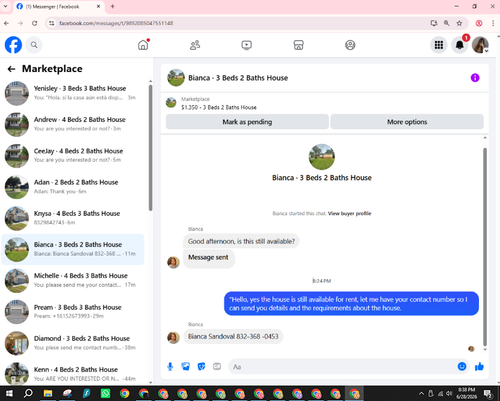This screenshot has width=500, height=401.
Task: Click the browser address bar URL
Action: click(x=116, y=23)
